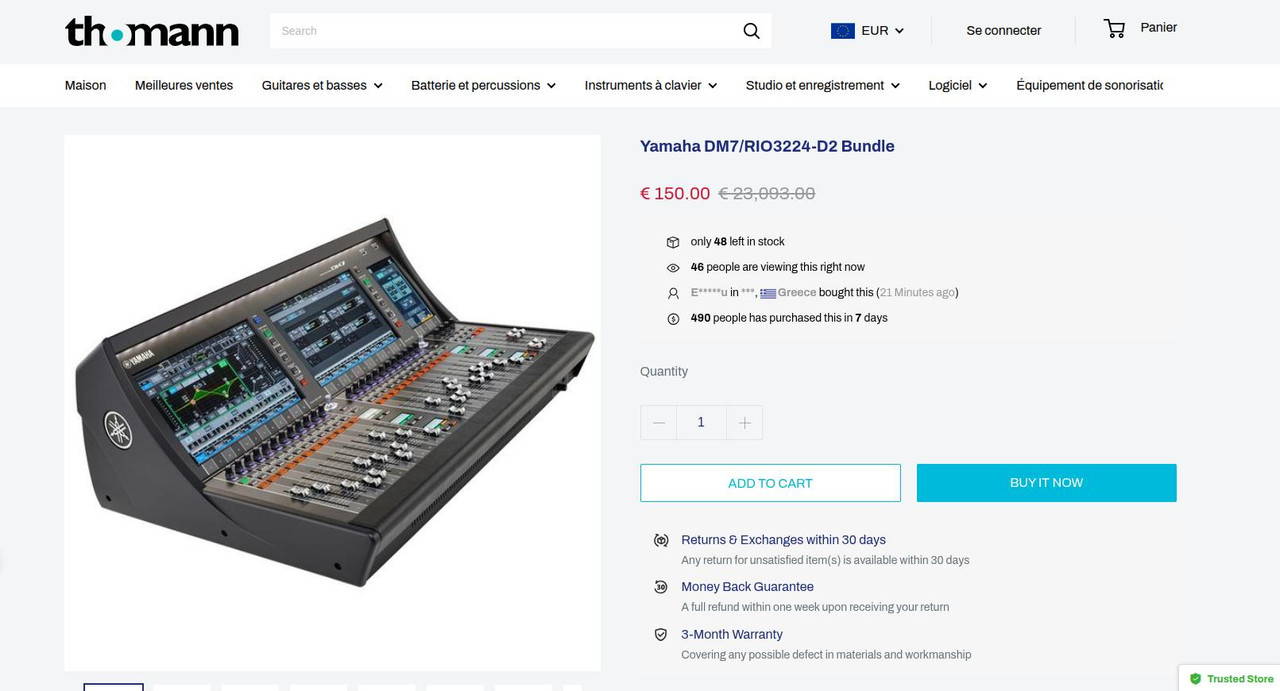Click the Trusted Store shield icon

click(1195, 679)
